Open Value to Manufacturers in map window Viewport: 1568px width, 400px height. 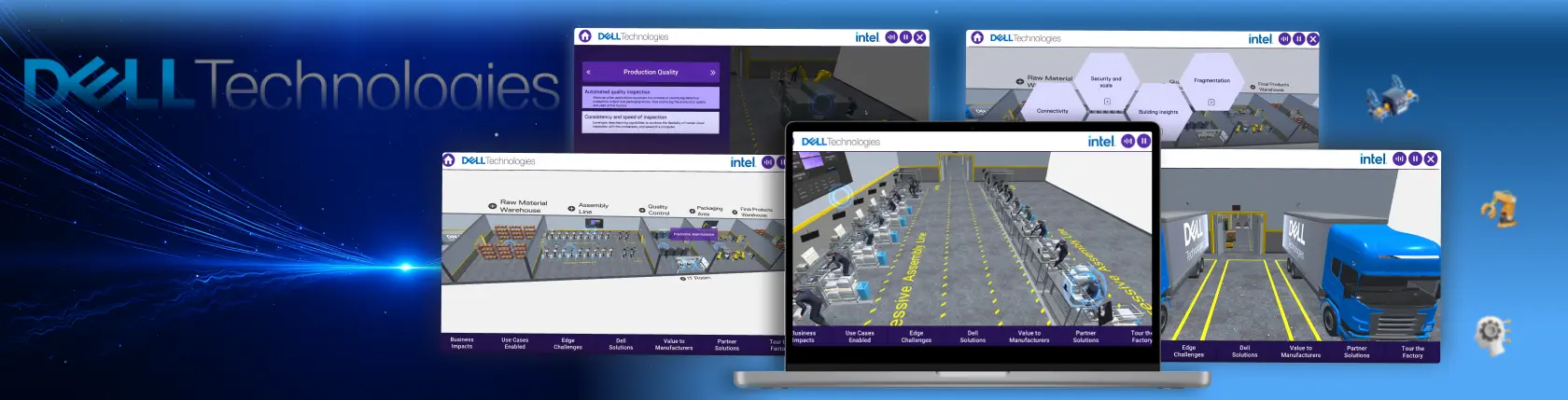674,344
